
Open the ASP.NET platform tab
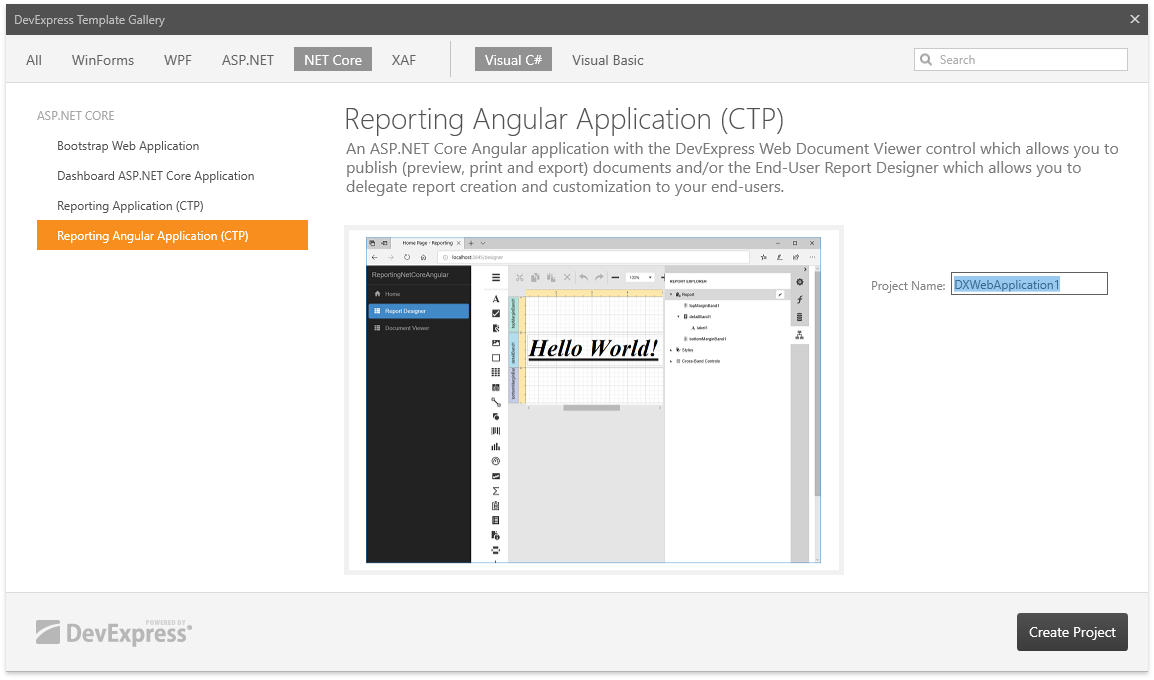[x=248, y=60]
